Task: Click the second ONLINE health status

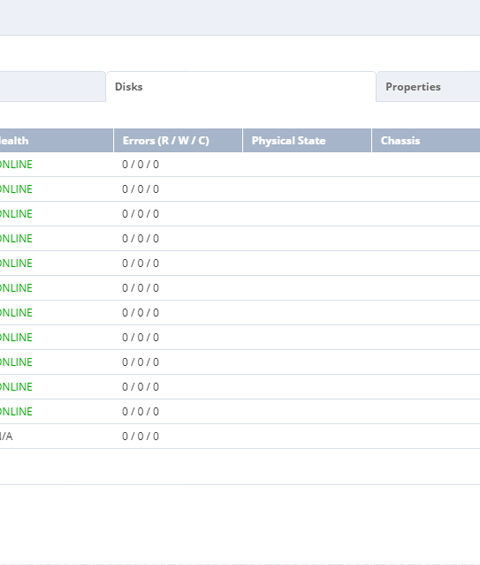Action: (16, 189)
